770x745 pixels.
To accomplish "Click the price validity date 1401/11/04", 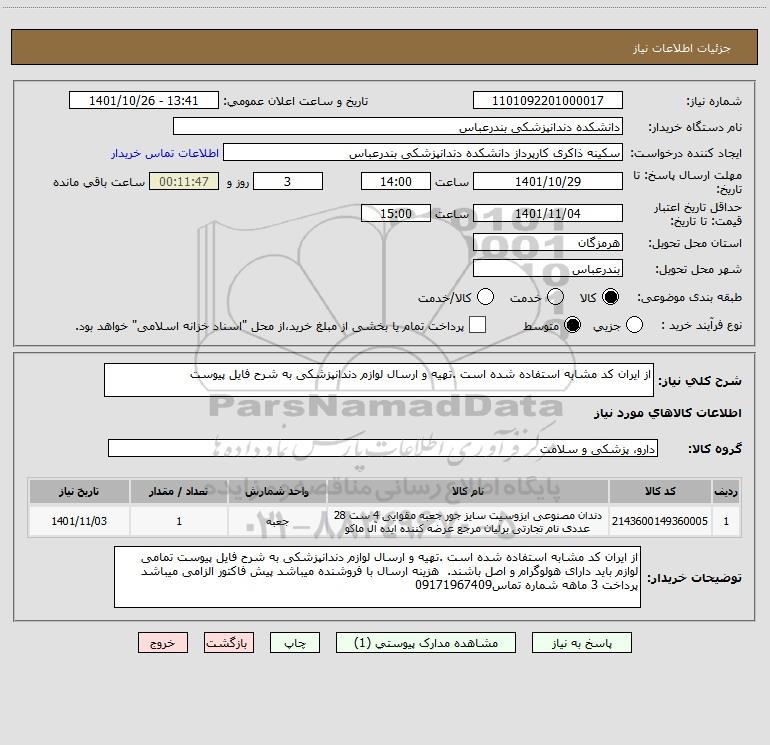I will pyautogui.click(x=548, y=214).
